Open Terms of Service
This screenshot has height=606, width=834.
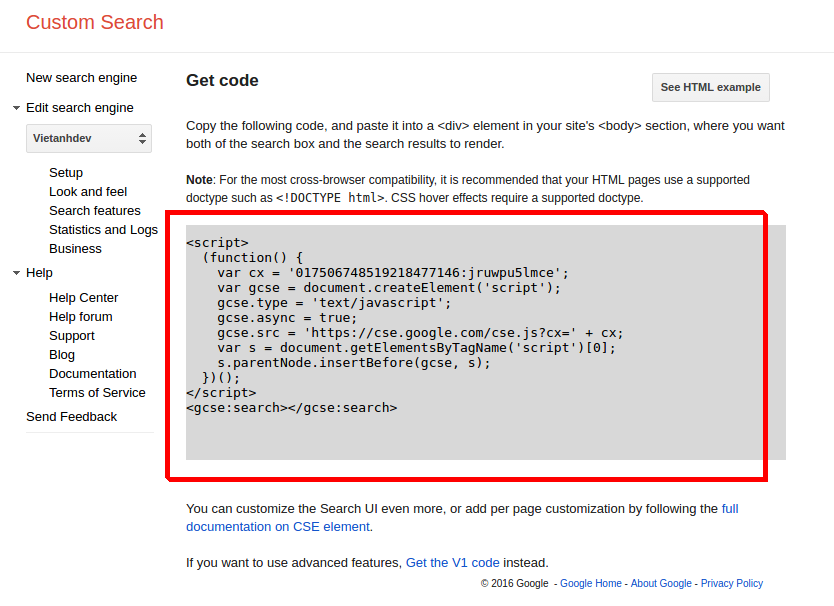pyautogui.click(x=97, y=393)
